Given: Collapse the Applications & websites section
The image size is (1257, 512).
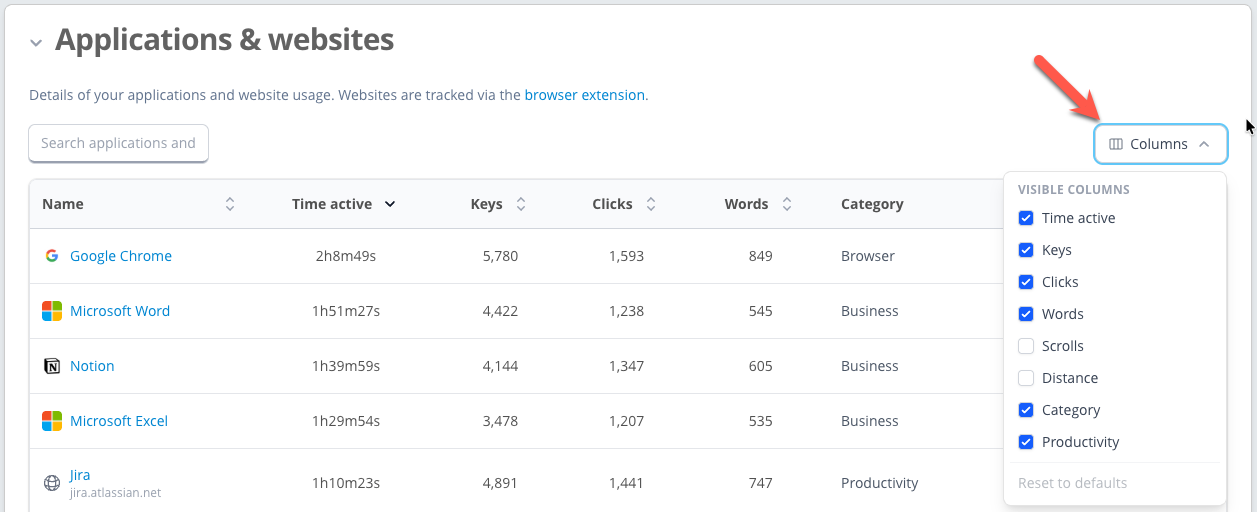Looking at the screenshot, I should [36, 42].
